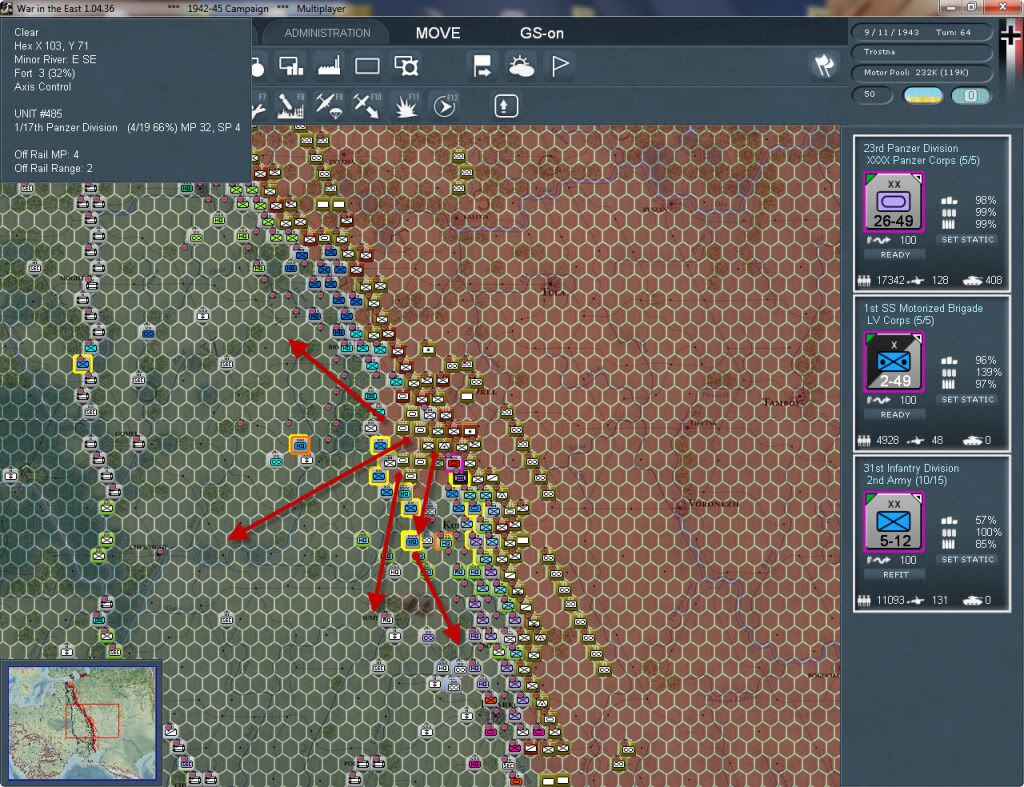
Task: Select the 31st Infantry Division unit counter
Action: pyautogui.click(x=893, y=522)
